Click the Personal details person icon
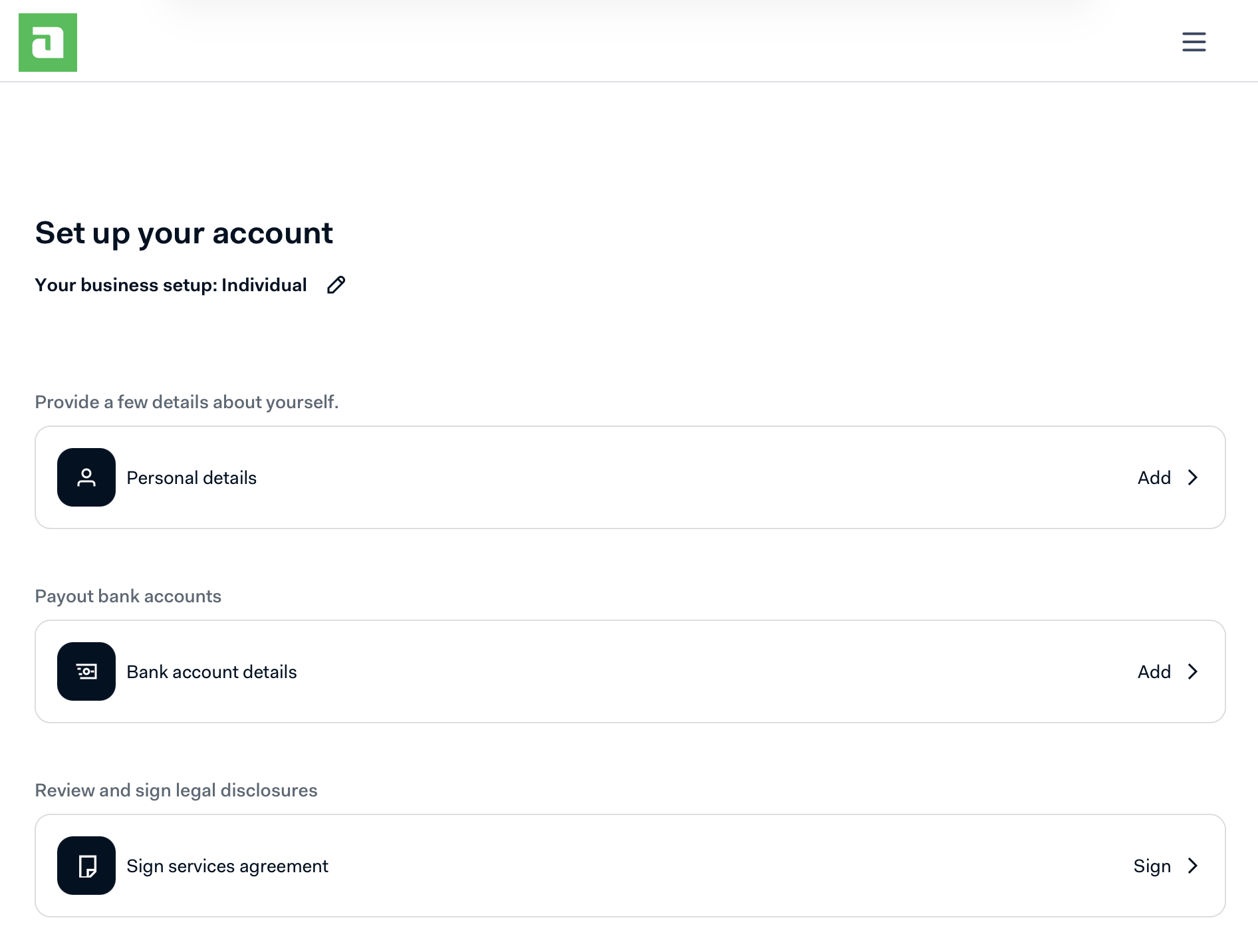The height and width of the screenshot is (952, 1258). pos(86,477)
